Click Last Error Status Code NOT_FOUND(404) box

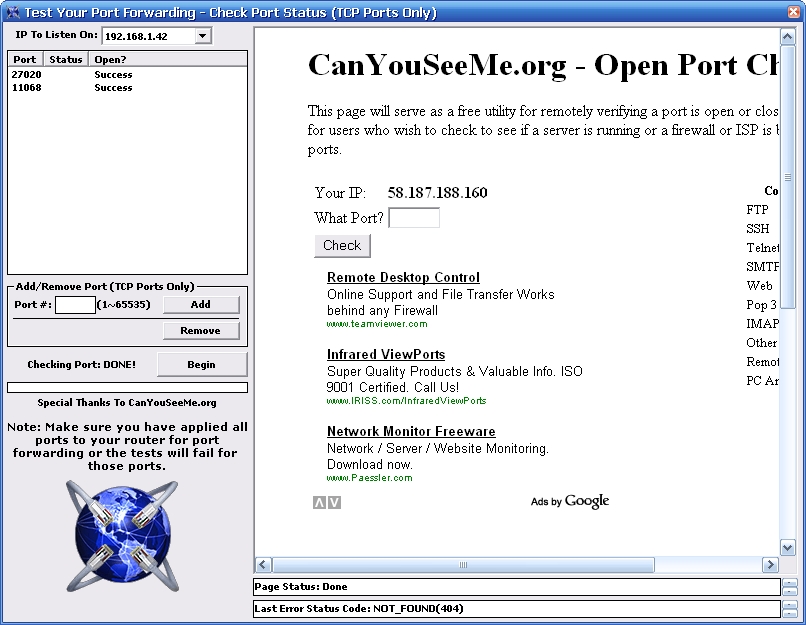(x=517, y=609)
